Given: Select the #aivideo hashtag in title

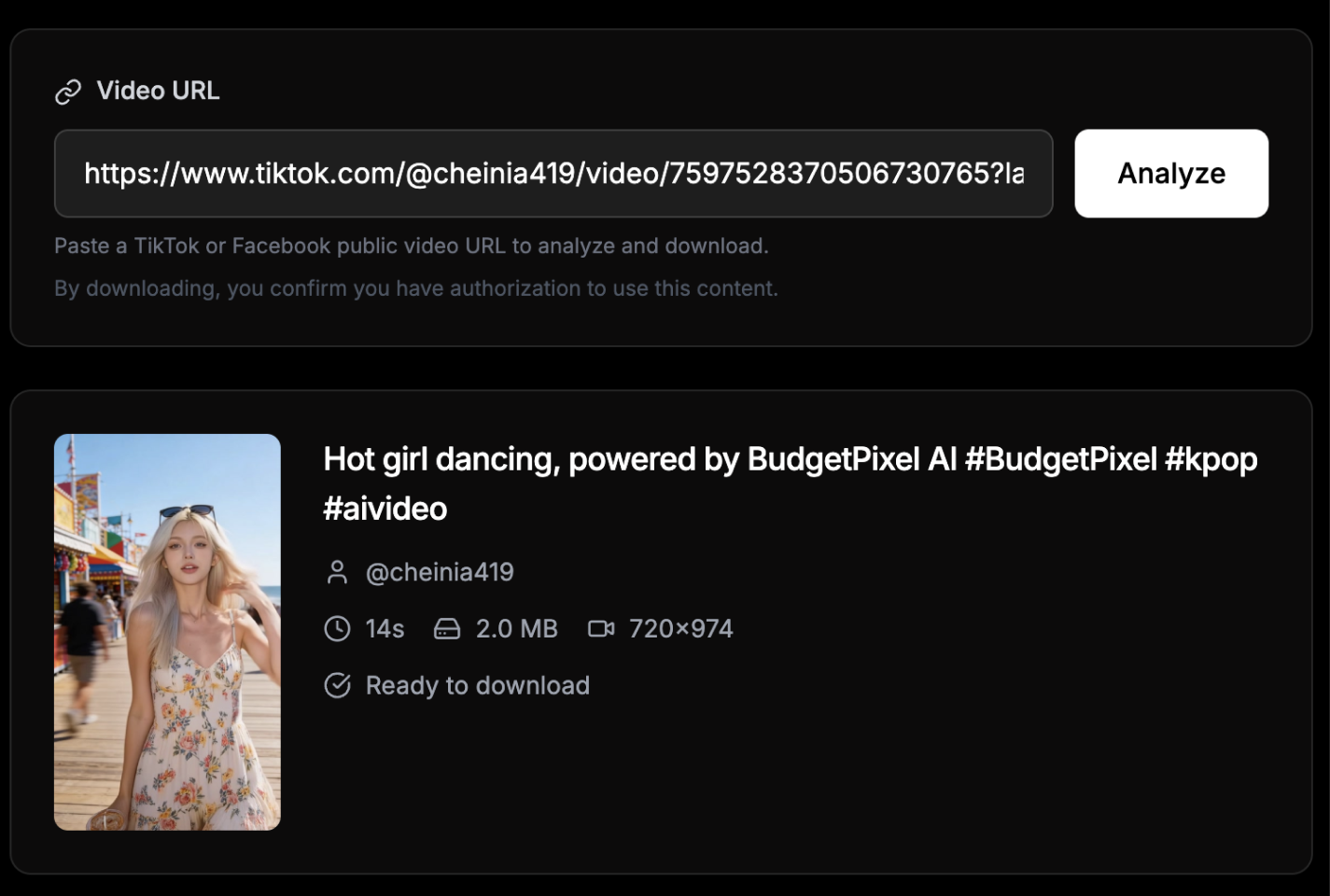Looking at the screenshot, I should pos(385,509).
